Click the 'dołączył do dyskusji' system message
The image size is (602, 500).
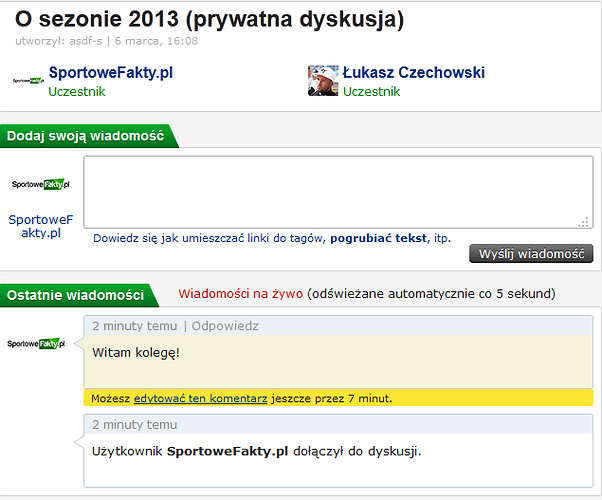[x=256, y=451]
